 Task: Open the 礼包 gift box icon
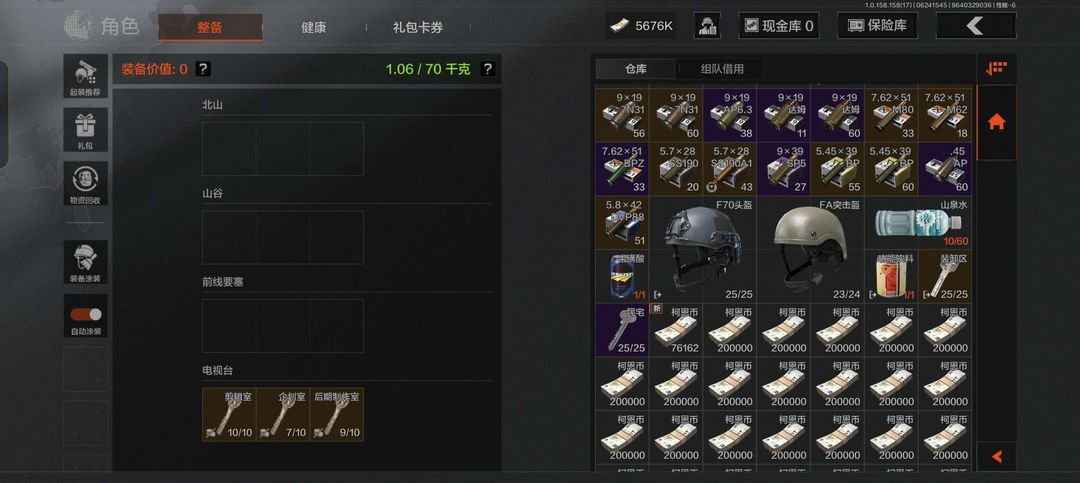pyautogui.click(x=85, y=130)
